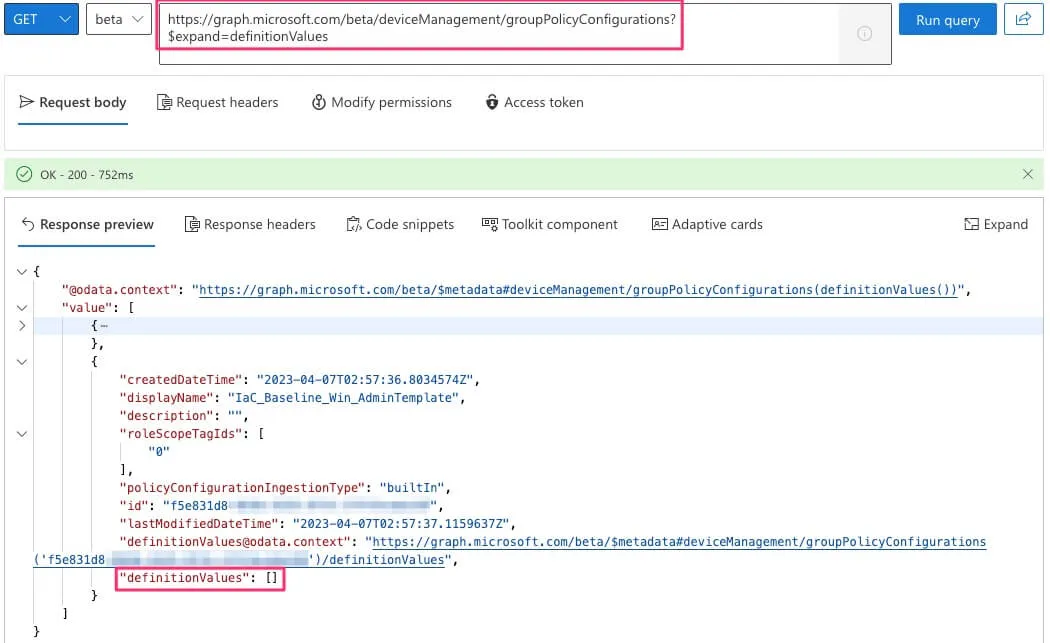Screen dimensions: 1050x643
Task: Run the query
Action: [948, 19]
